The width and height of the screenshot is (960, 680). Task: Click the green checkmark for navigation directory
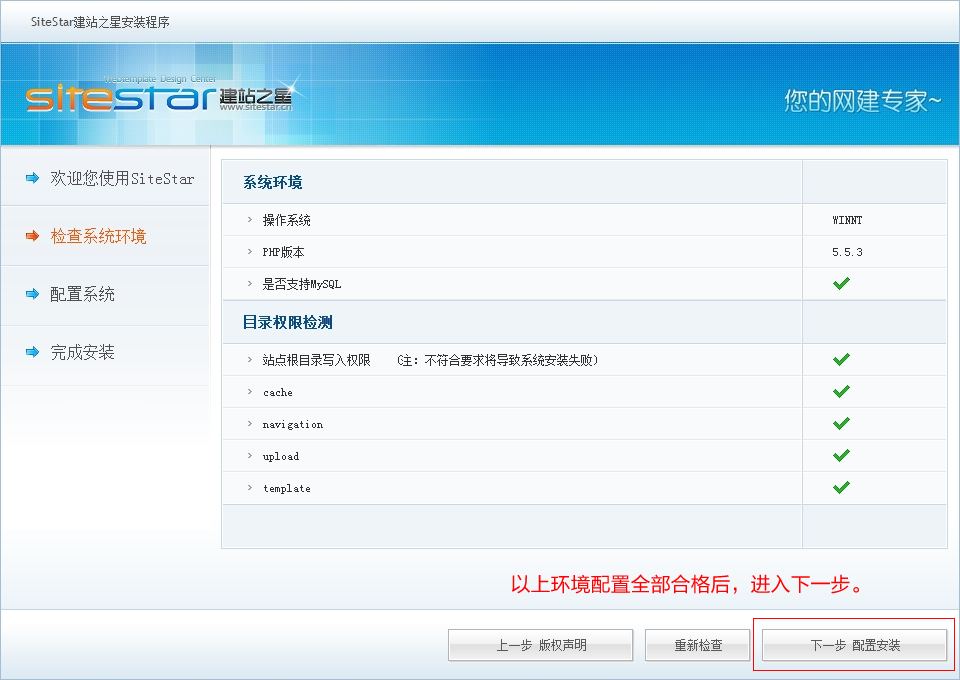pos(841,424)
